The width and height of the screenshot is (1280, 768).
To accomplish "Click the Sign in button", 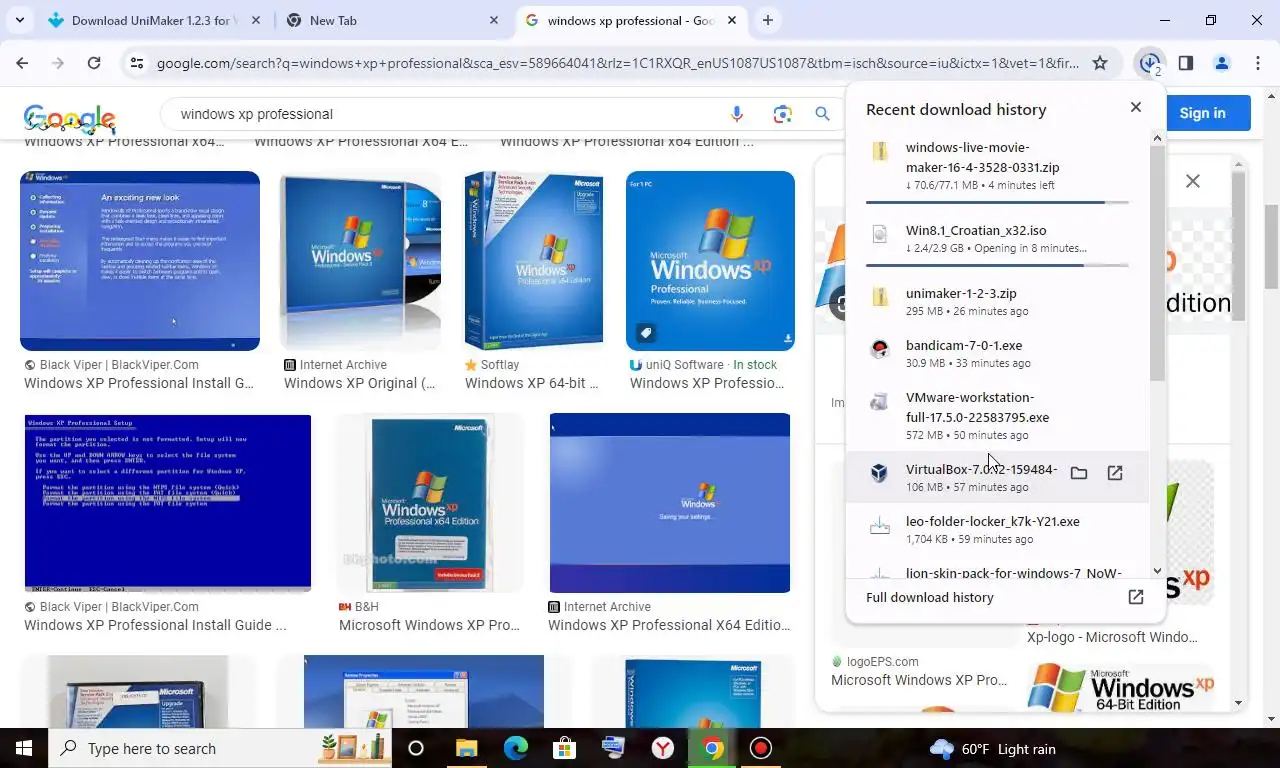I will [x=1202, y=113].
